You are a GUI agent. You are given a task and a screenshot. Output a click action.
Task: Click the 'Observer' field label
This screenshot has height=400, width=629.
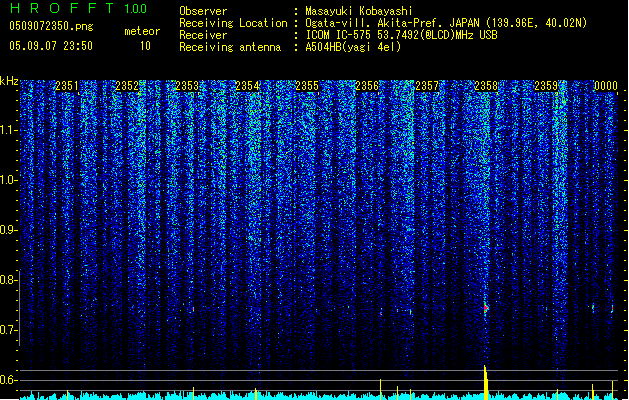coord(203,11)
